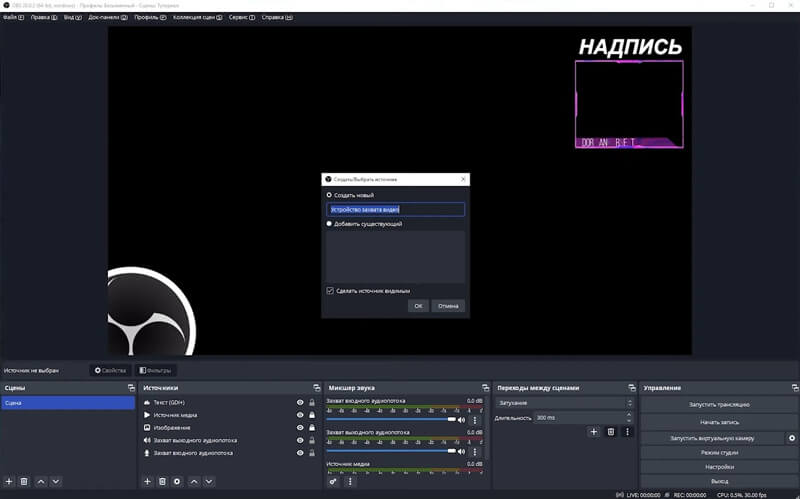Screen dimensions: 800x499
Task: Open three-dot menu of first mixer channel
Action: tap(475, 420)
